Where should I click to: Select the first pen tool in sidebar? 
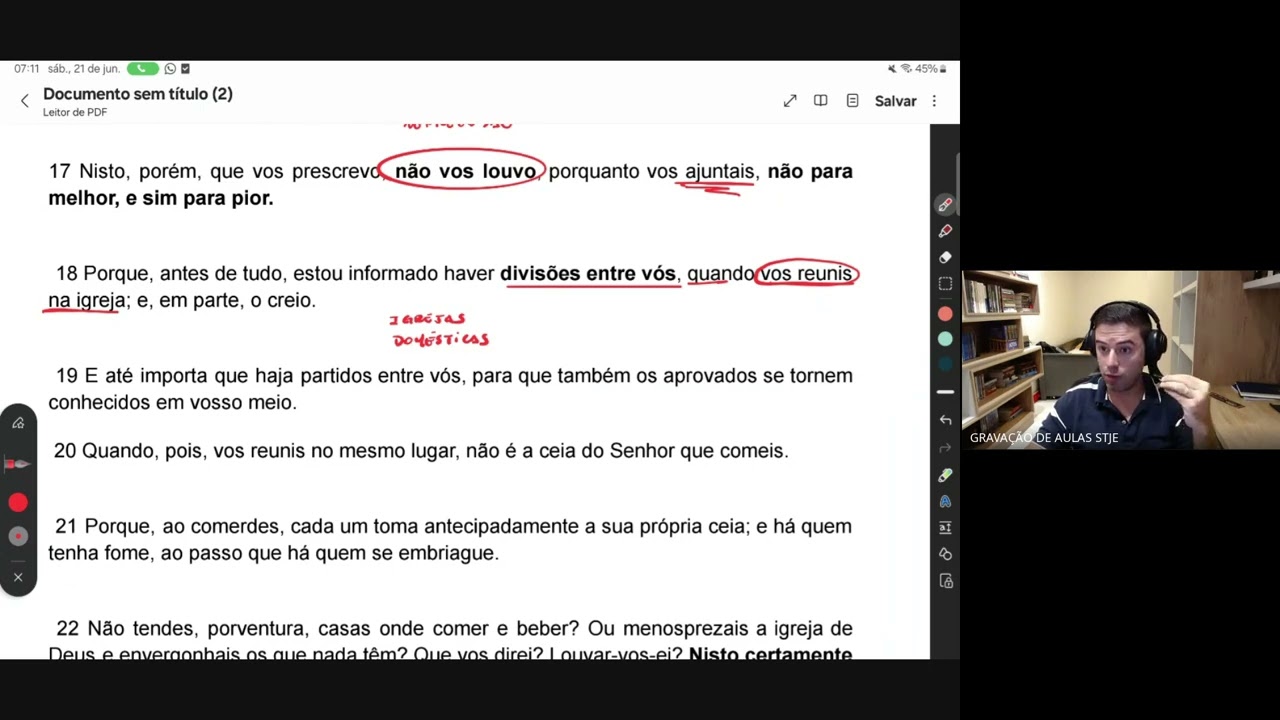coord(945,204)
